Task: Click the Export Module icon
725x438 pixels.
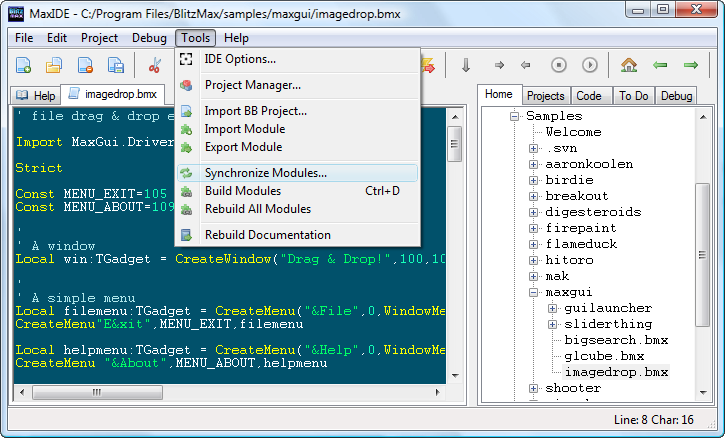Action: tap(186, 147)
